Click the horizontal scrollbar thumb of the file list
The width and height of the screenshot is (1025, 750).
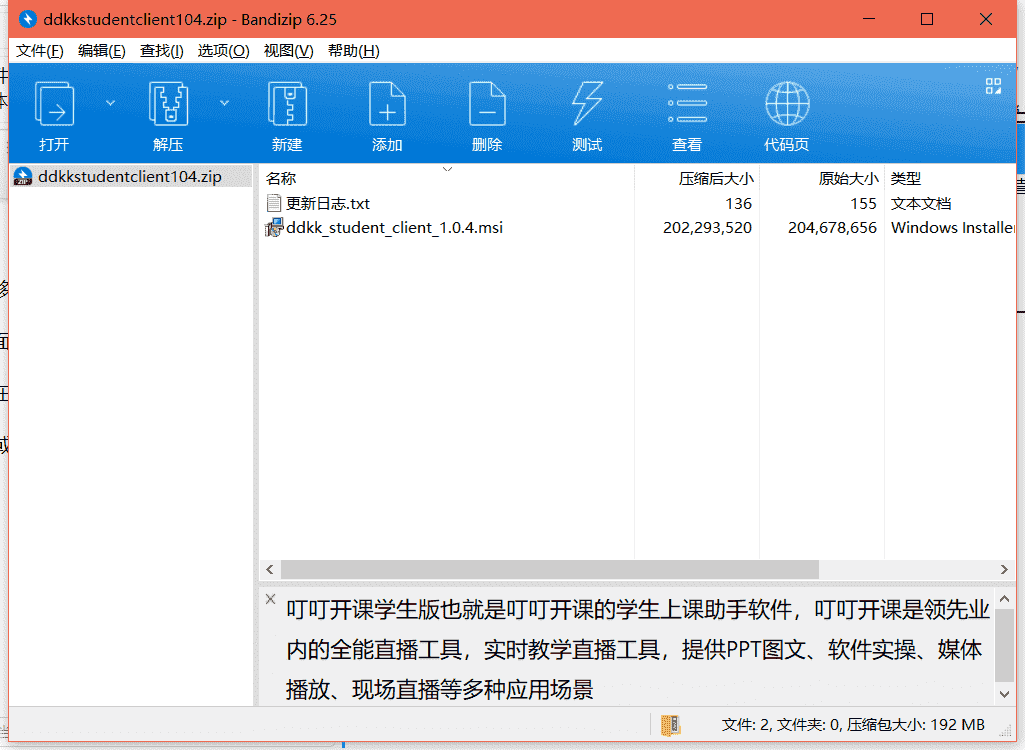pyautogui.click(x=550, y=570)
